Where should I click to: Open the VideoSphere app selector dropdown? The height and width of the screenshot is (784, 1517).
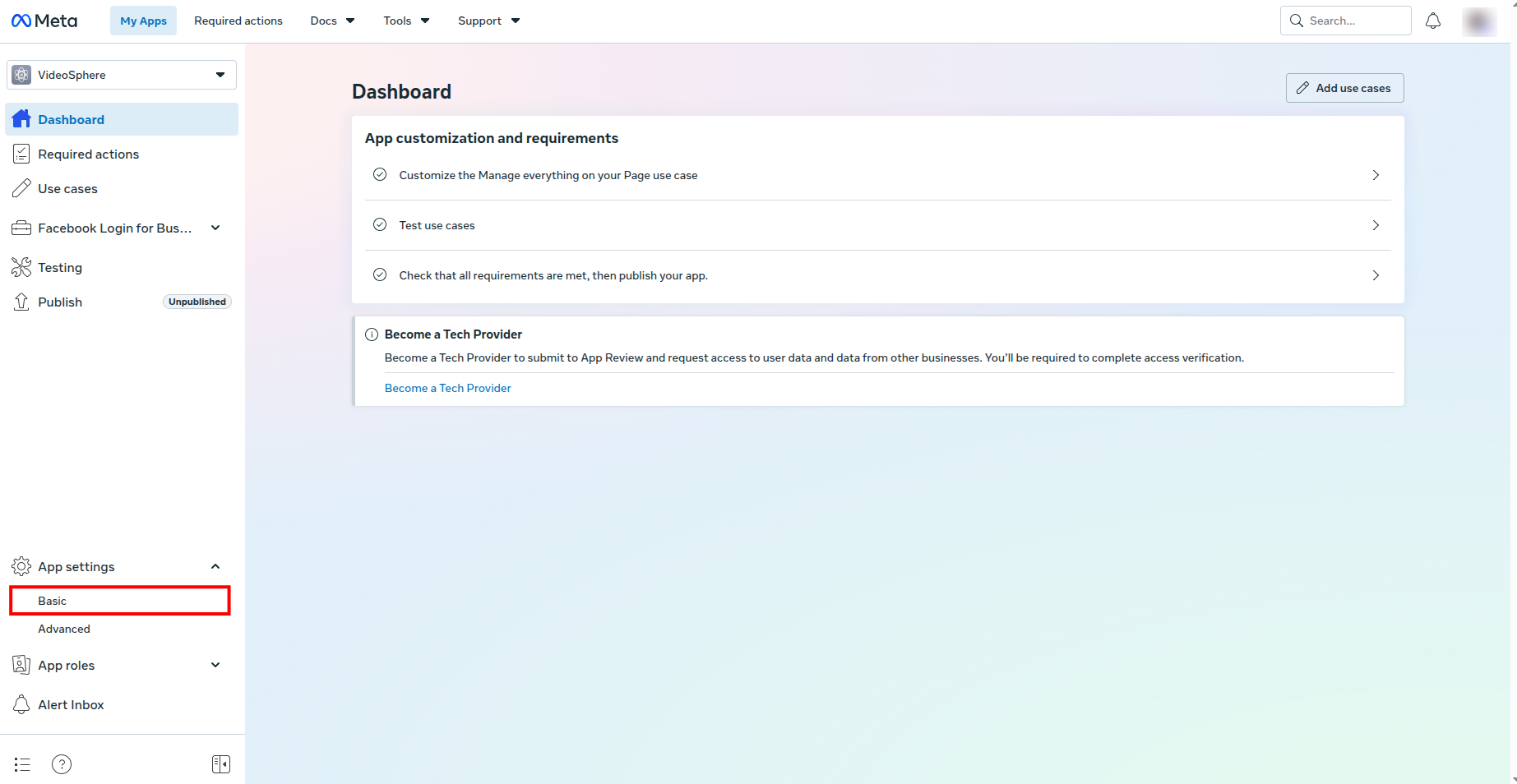[x=122, y=75]
